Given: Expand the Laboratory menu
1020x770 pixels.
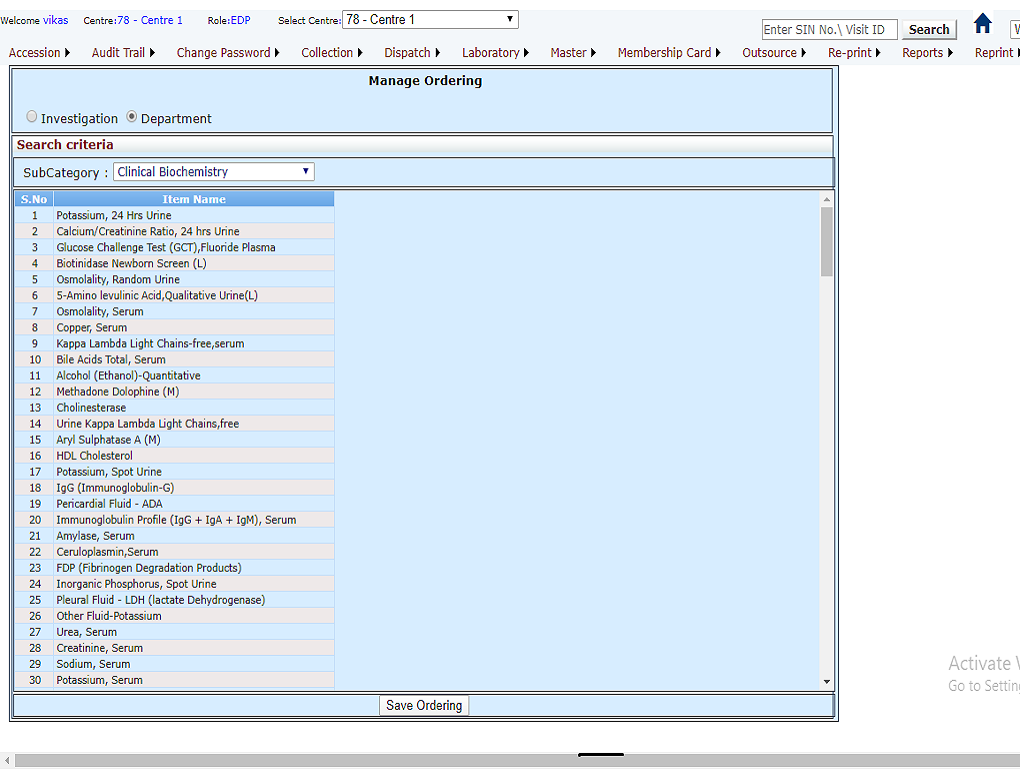Looking at the screenshot, I should (x=495, y=53).
